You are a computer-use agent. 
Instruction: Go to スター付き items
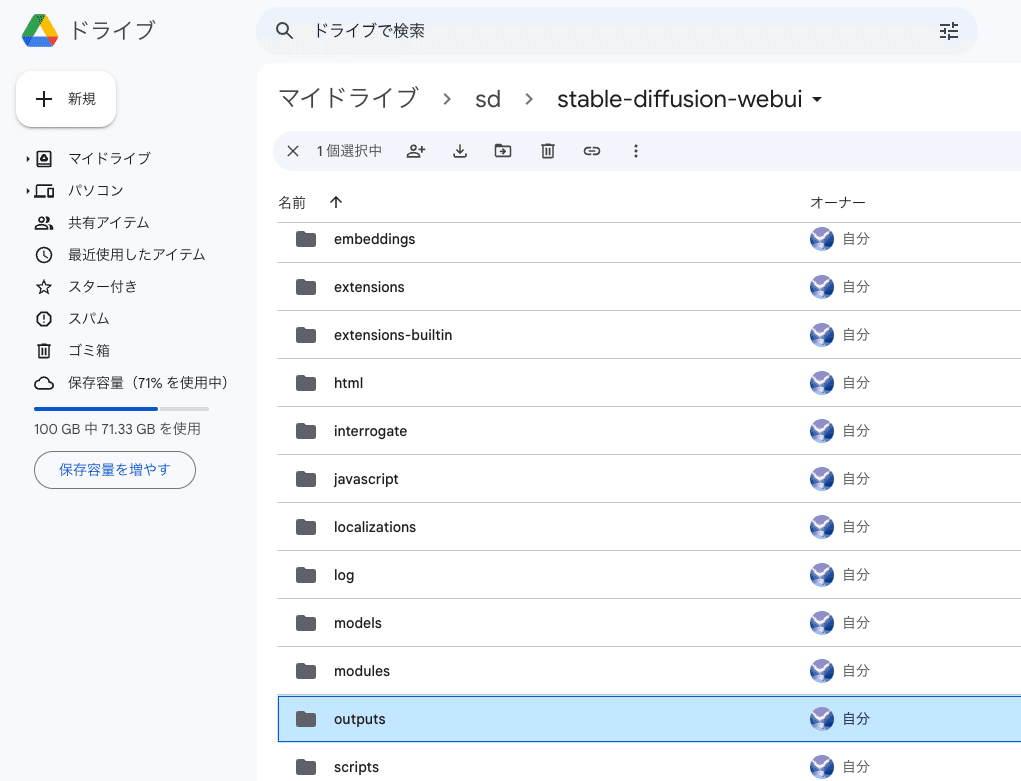(x=102, y=287)
